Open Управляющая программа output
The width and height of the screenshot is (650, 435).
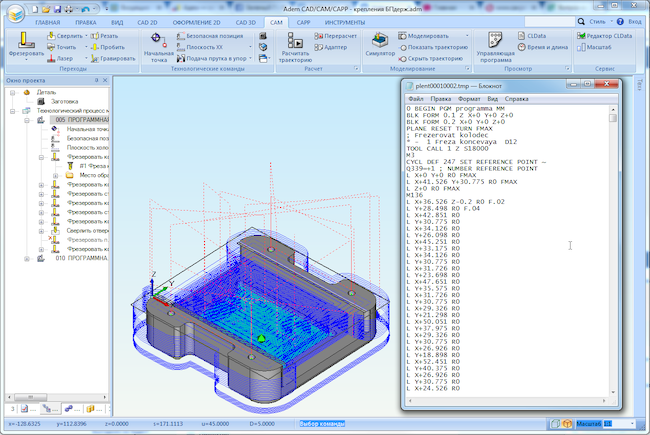point(495,42)
